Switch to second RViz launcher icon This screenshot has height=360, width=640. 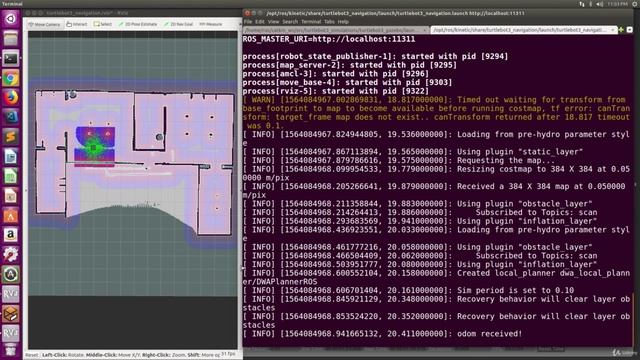click(x=11, y=333)
